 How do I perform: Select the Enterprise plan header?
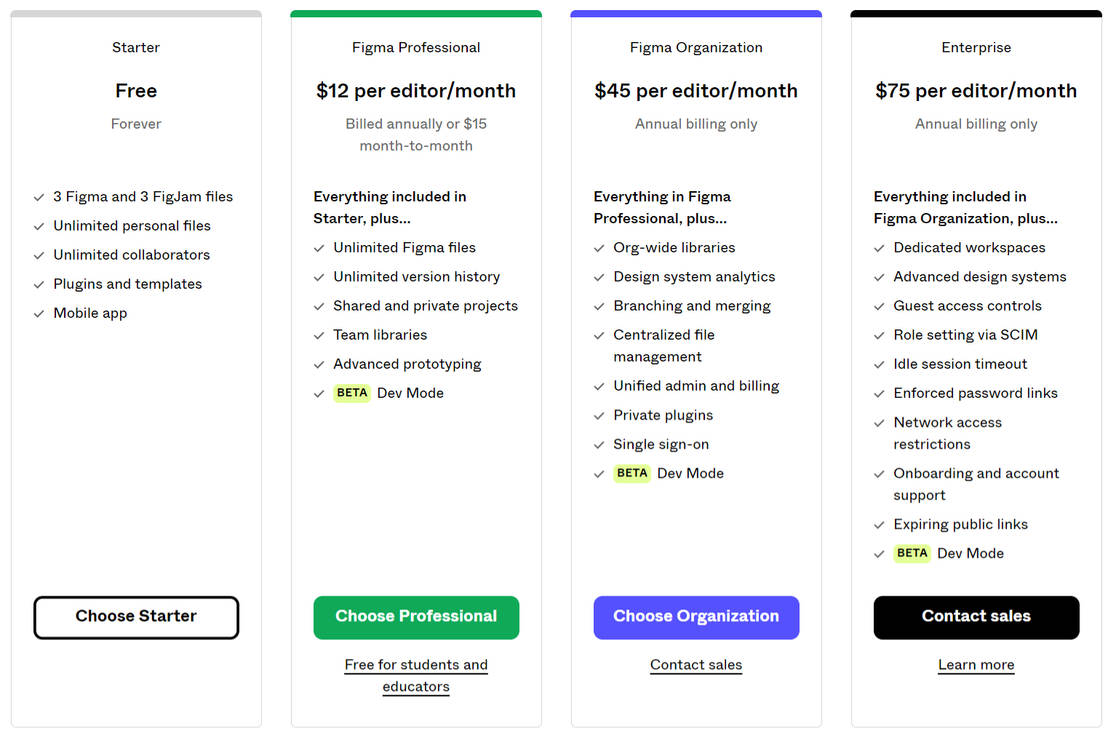[976, 47]
